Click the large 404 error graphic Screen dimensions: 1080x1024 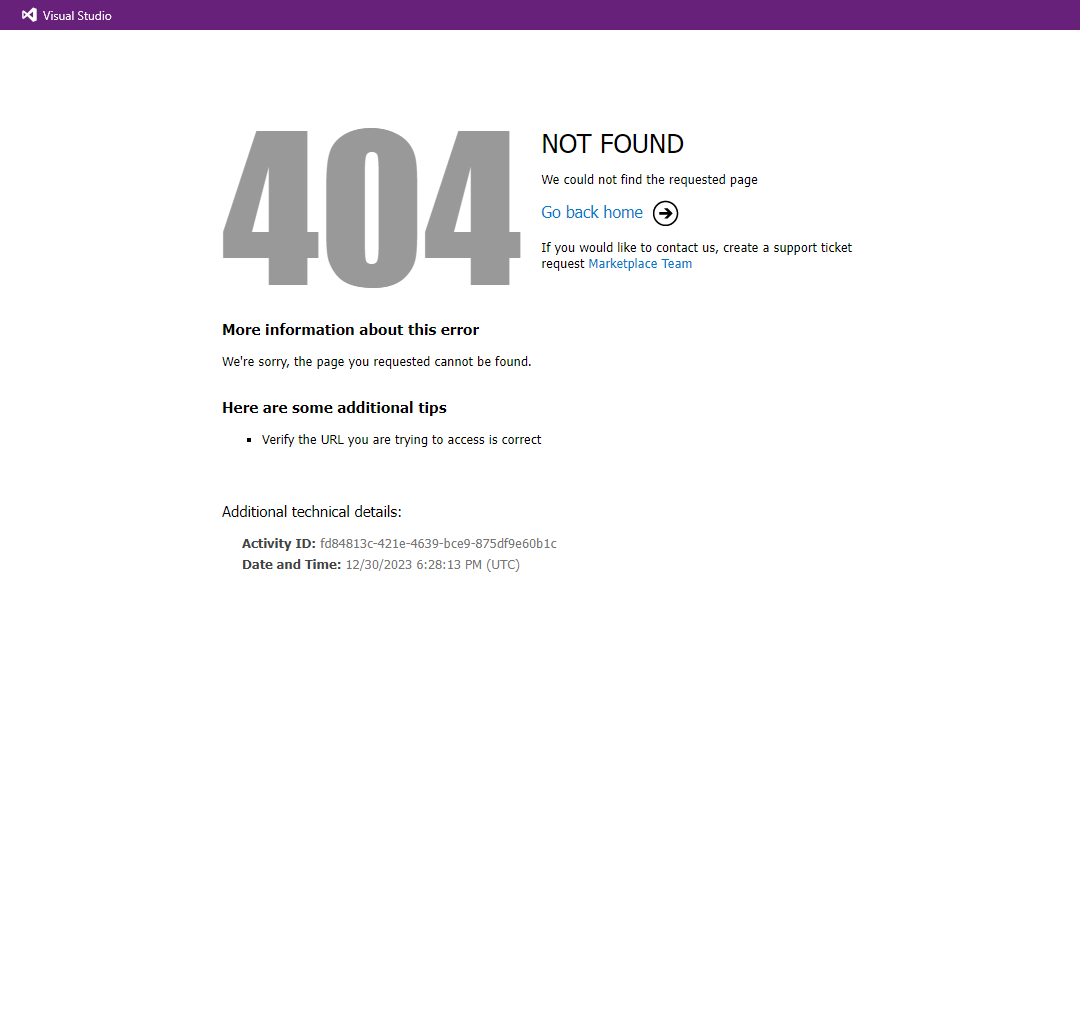pos(371,207)
